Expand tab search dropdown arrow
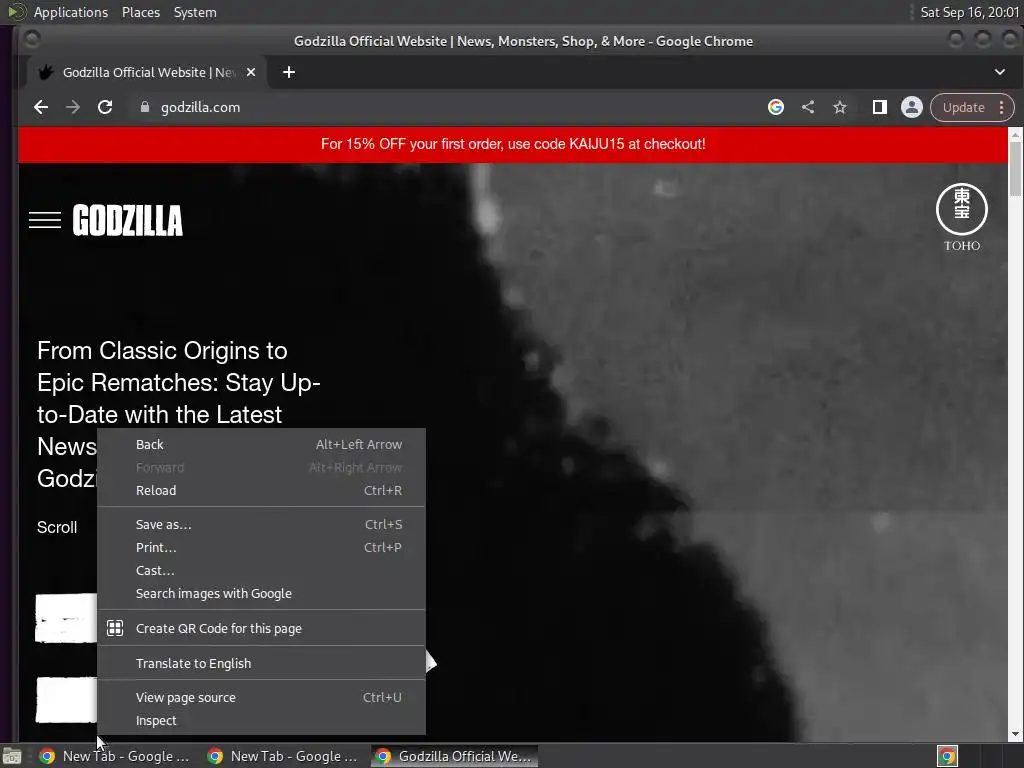This screenshot has width=1024, height=768. (1000, 72)
